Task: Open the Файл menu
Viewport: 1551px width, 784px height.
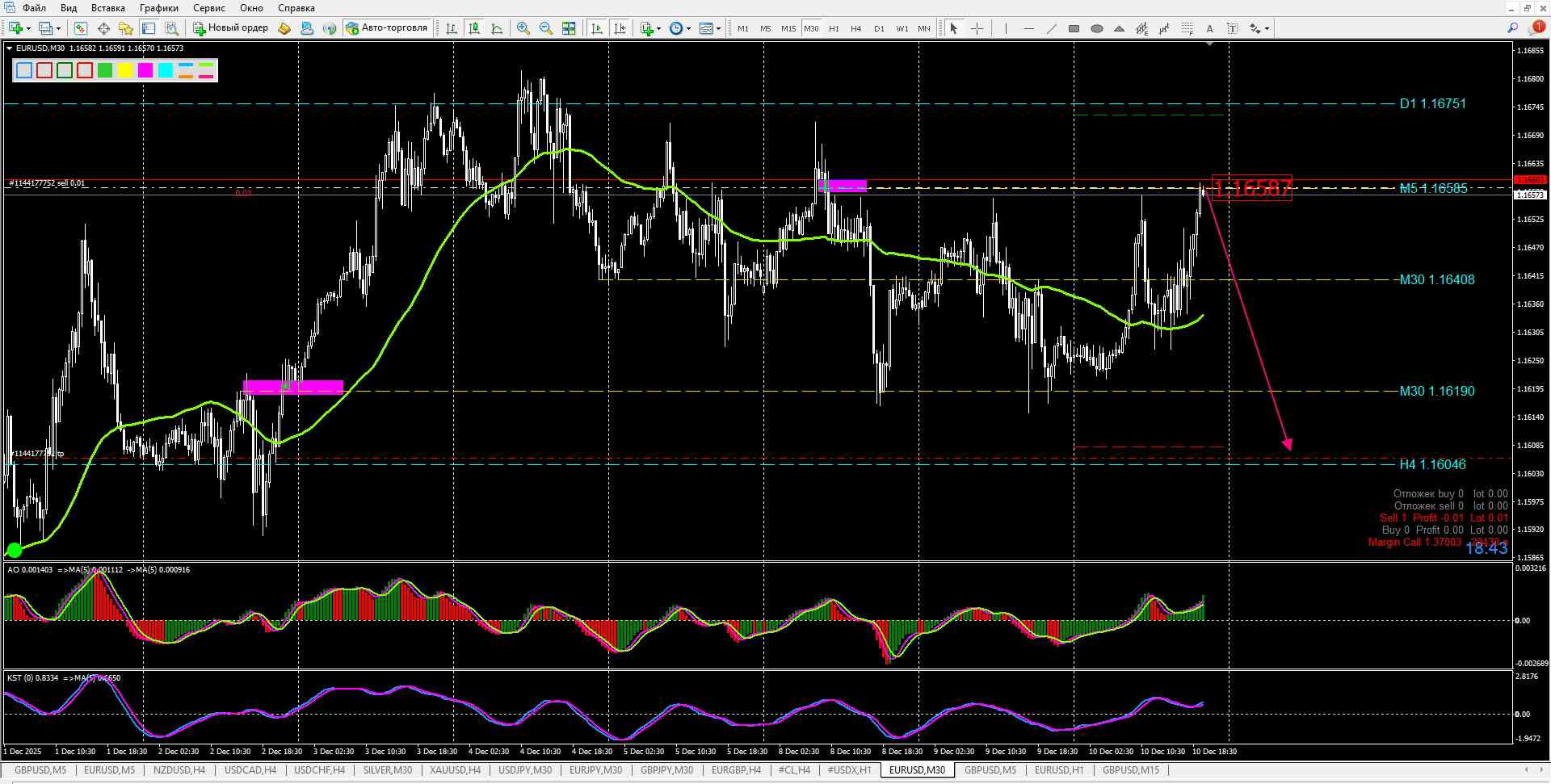Action: (x=34, y=8)
